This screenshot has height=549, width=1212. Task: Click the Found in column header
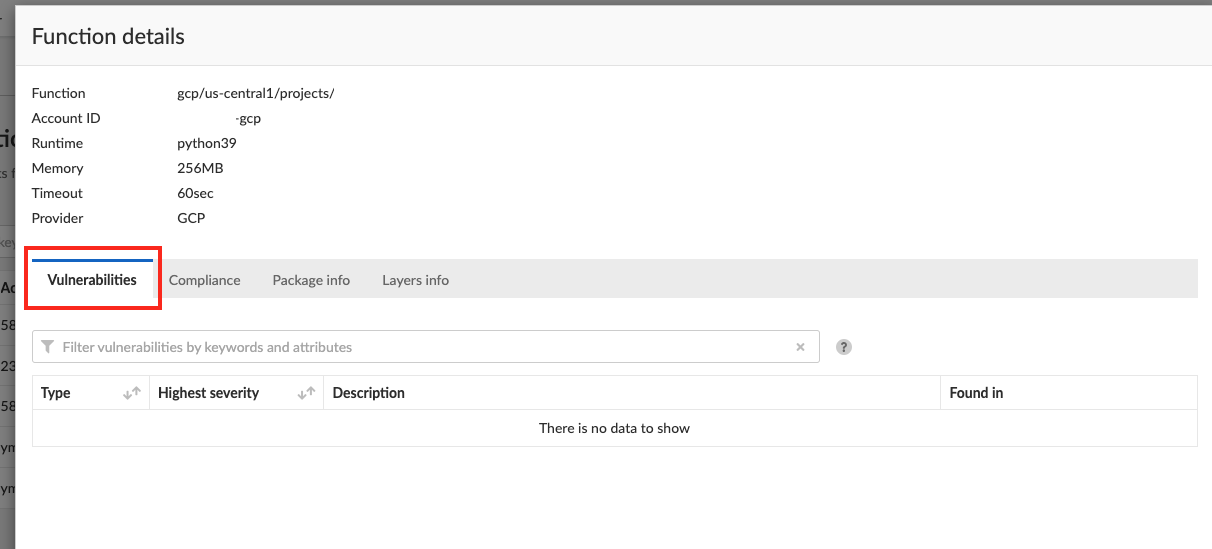976,393
